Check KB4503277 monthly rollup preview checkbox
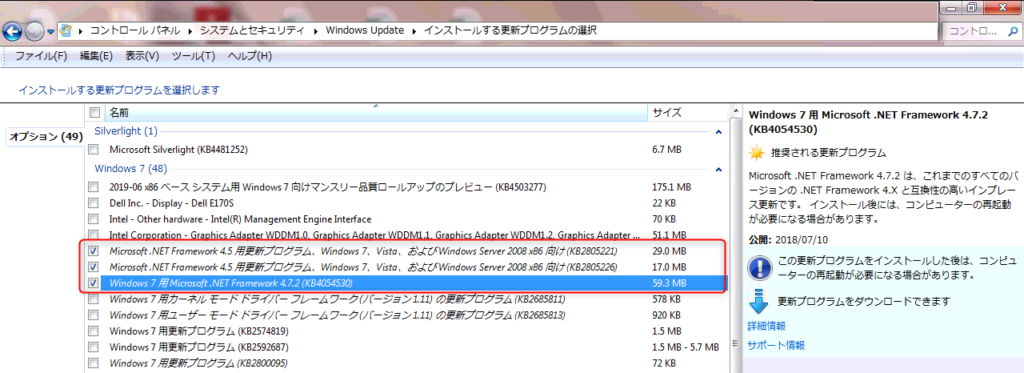The height and width of the screenshot is (373, 1024). [x=94, y=187]
